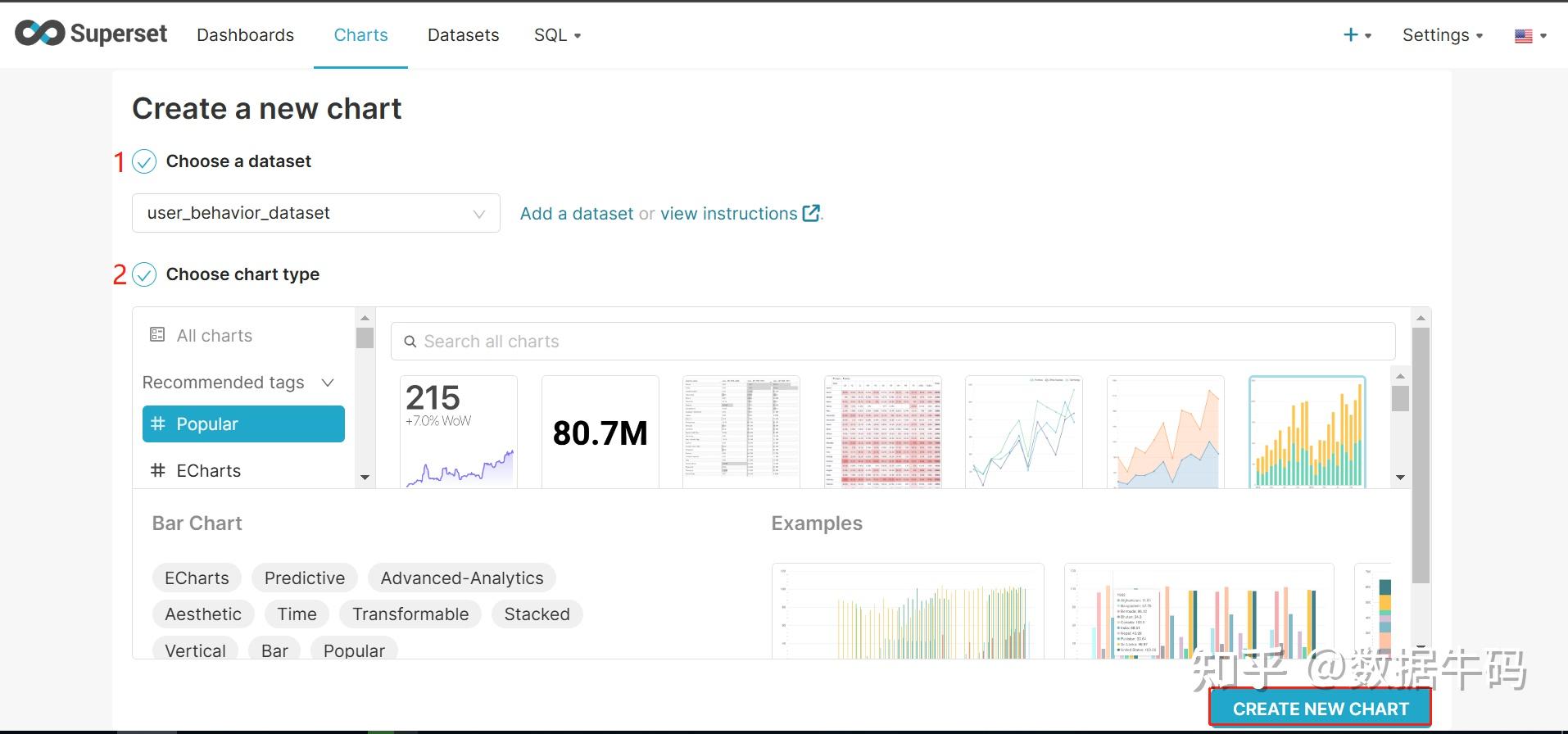Open the language flag selector
The width and height of the screenshot is (1568, 734).
1529,36
